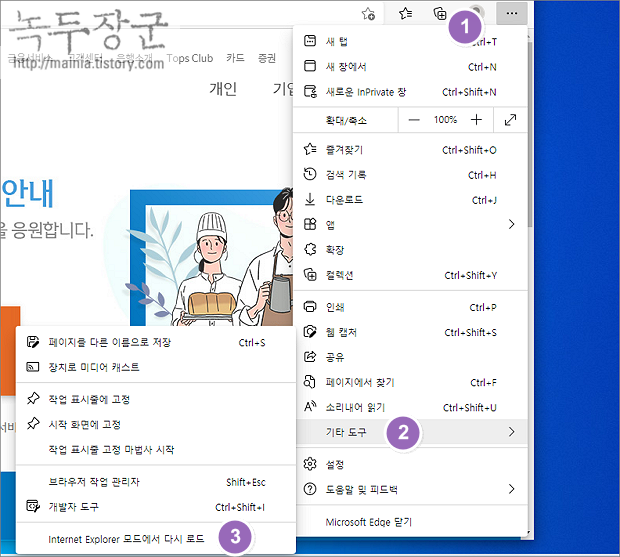Screen dimensions: 620x557
Task: Select Pin to Start screen entry
Action: (x=155, y=425)
